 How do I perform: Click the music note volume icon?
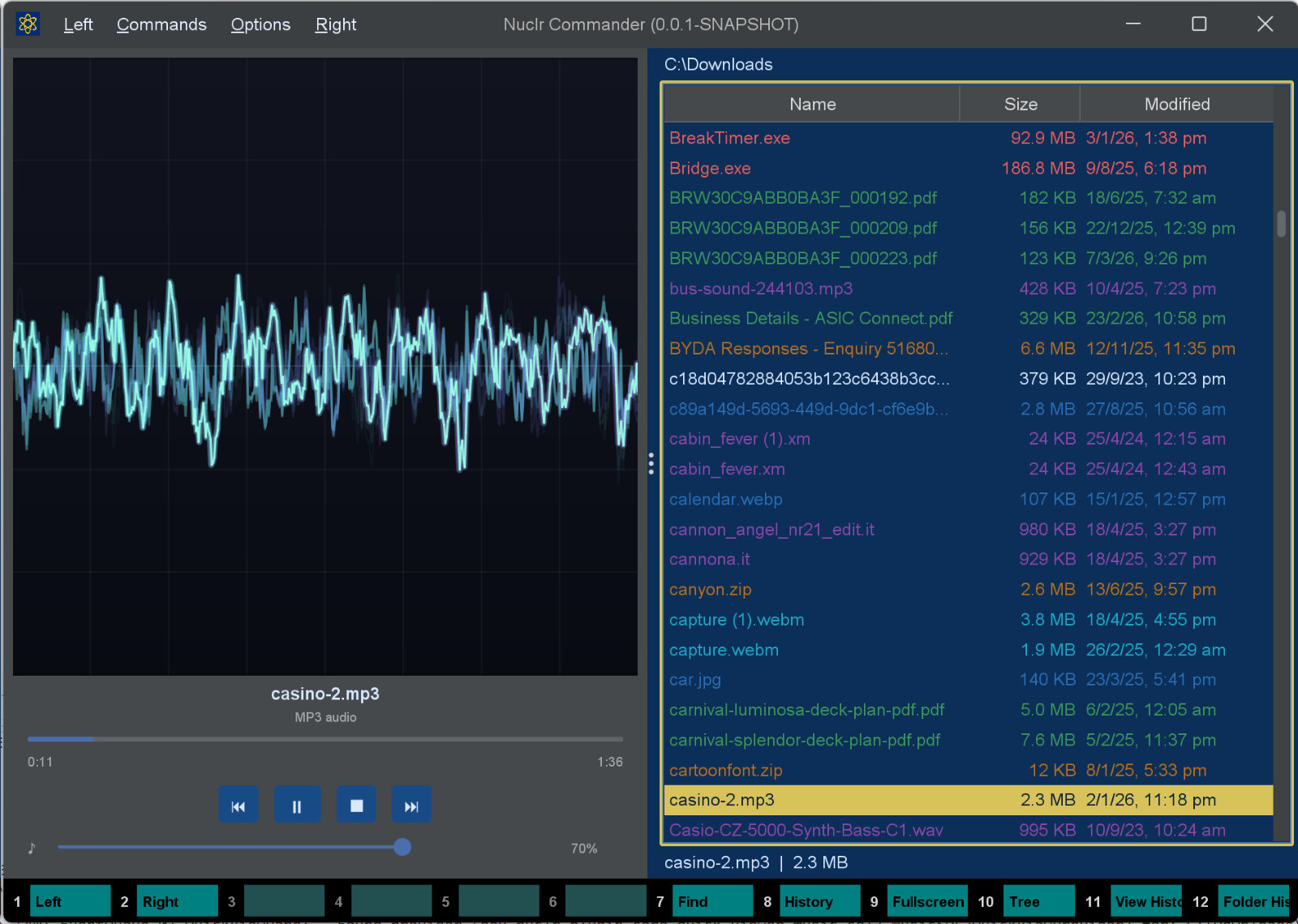32,848
